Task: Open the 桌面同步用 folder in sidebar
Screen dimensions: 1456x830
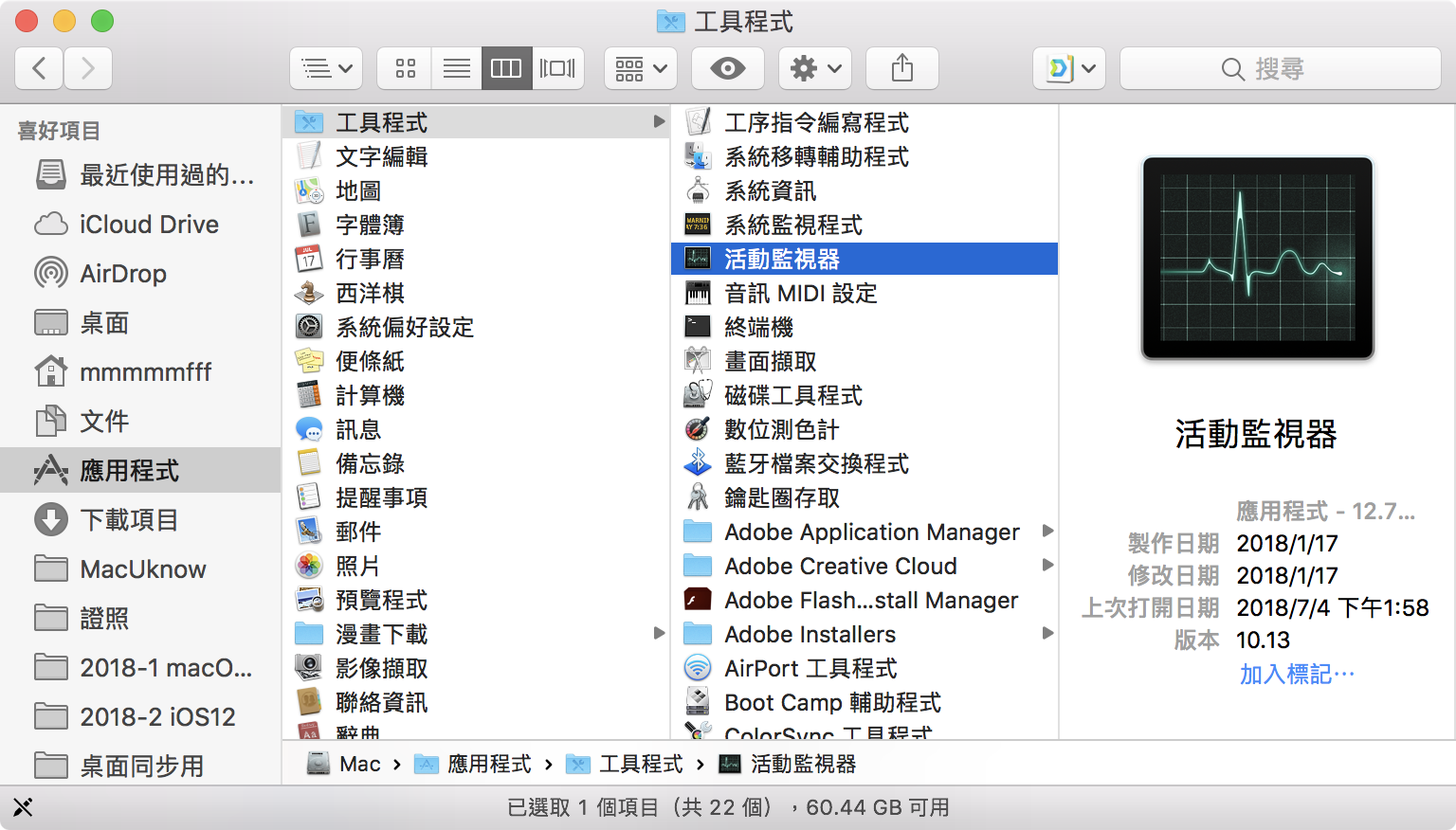Action: click(x=140, y=766)
